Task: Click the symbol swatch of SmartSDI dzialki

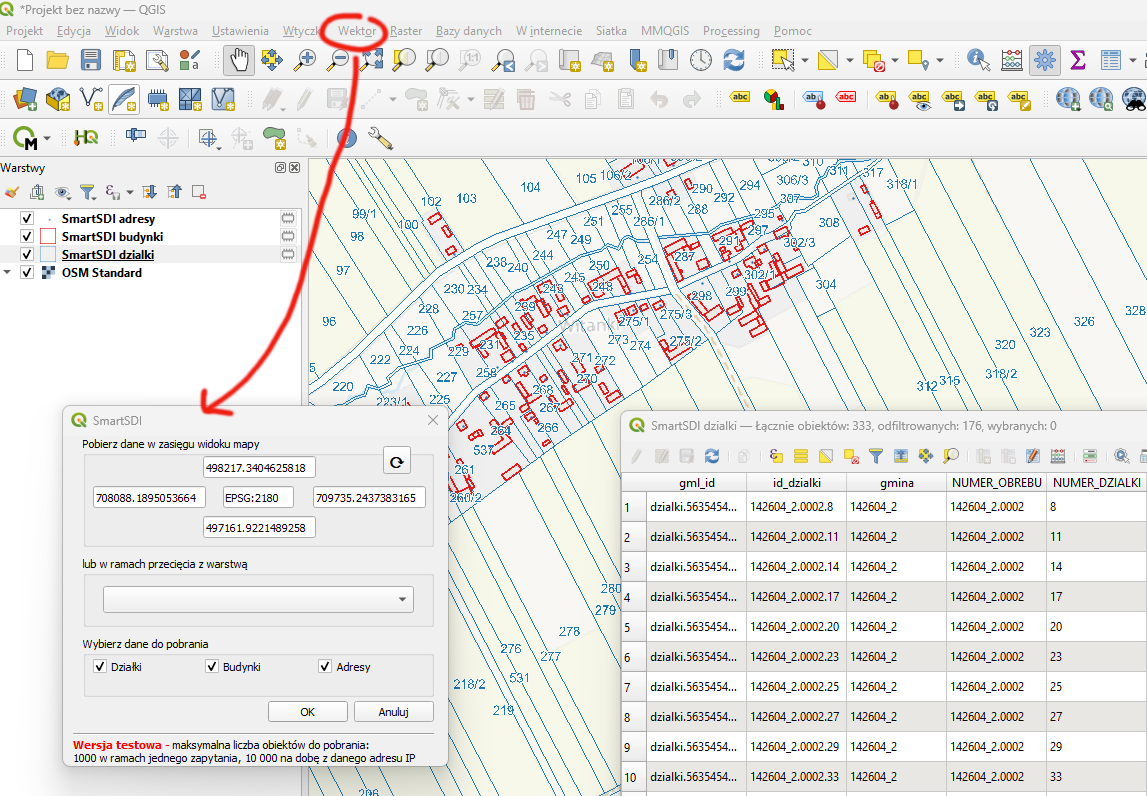Action: click(48, 255)
